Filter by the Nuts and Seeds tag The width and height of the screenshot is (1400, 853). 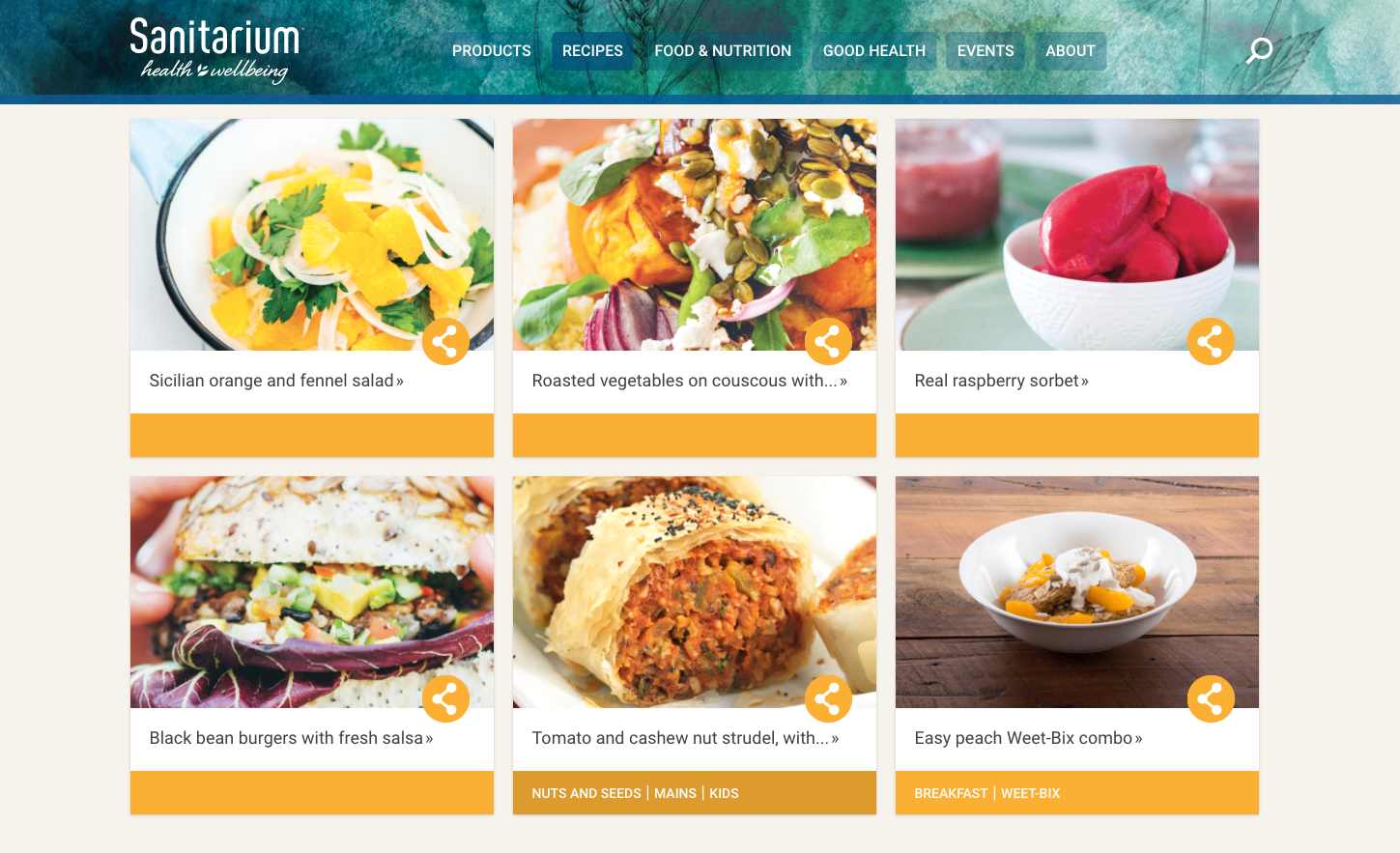click(x=586, y=793)
